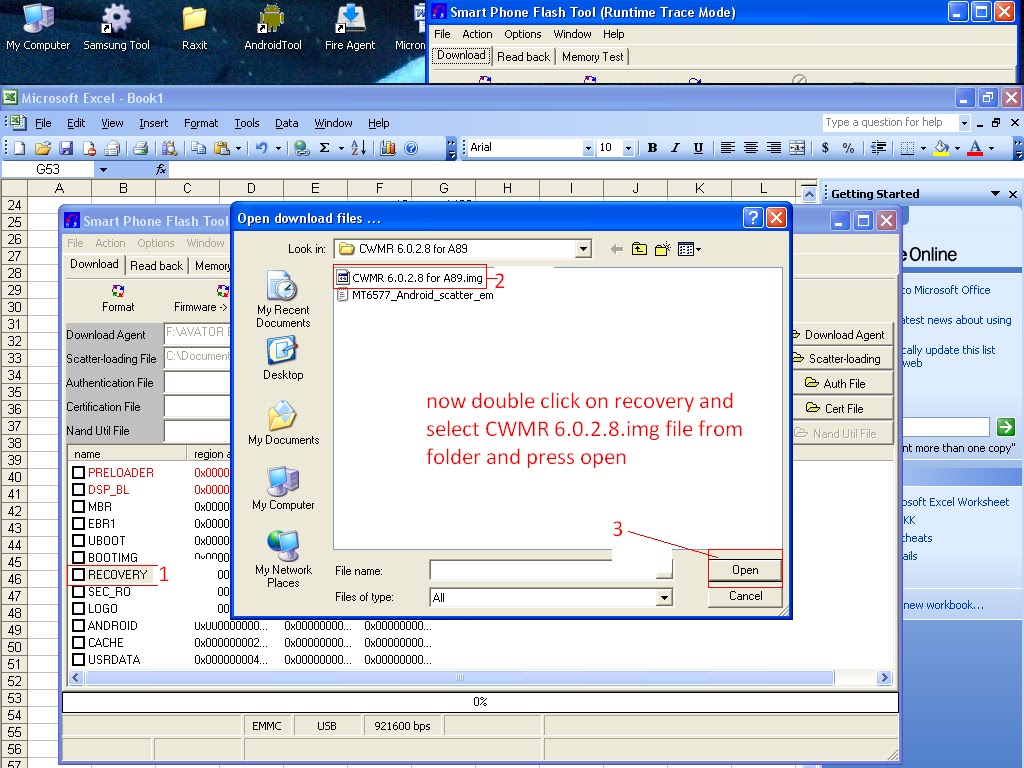Open the Name Box dropdown arrow
This screenshot has width=1024, height=768.
pyautogui.click(x=103, y=170)
